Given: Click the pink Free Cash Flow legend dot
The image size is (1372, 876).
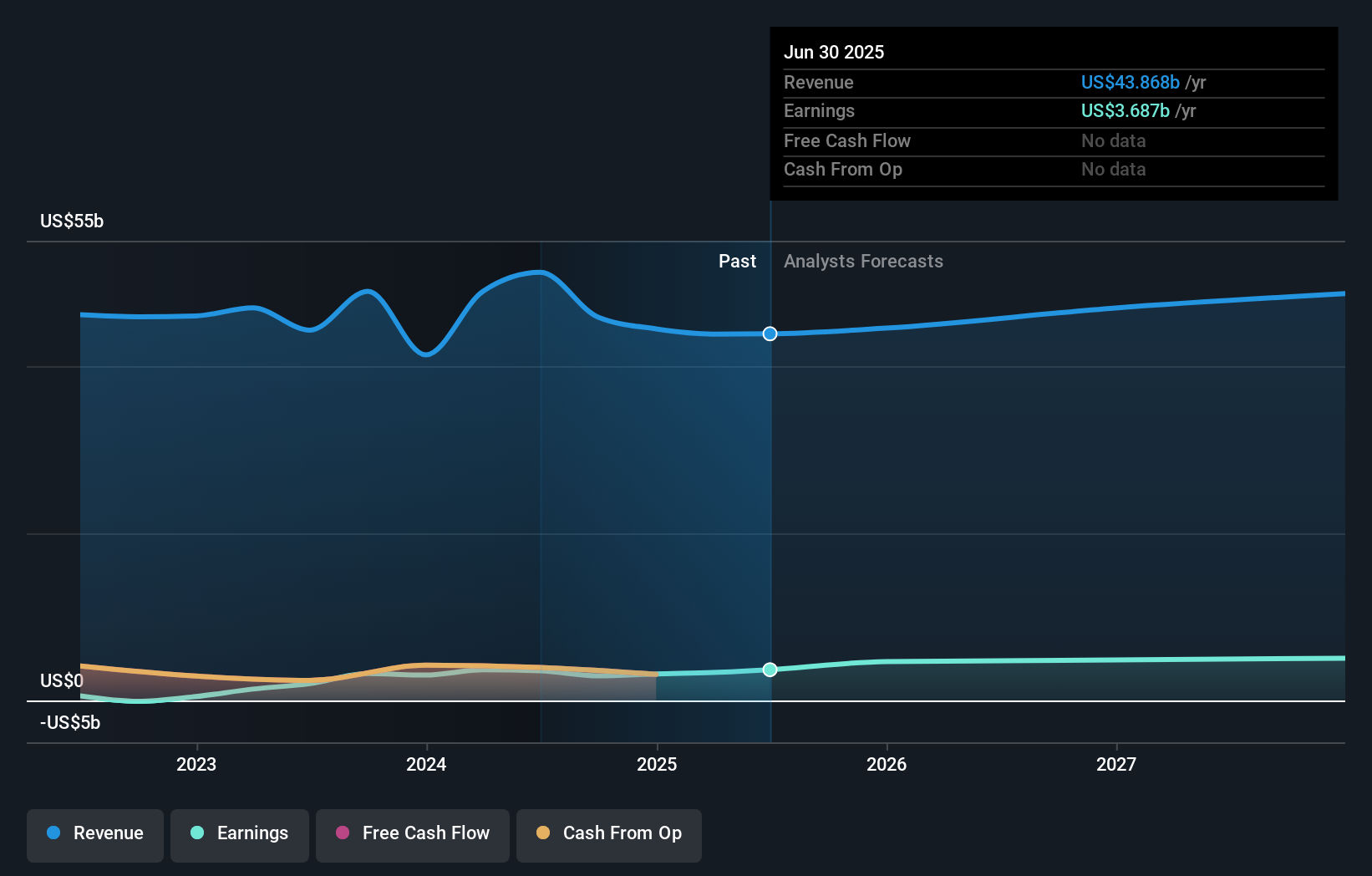Looking at the screenshot, I should click(x=343, y=833).
